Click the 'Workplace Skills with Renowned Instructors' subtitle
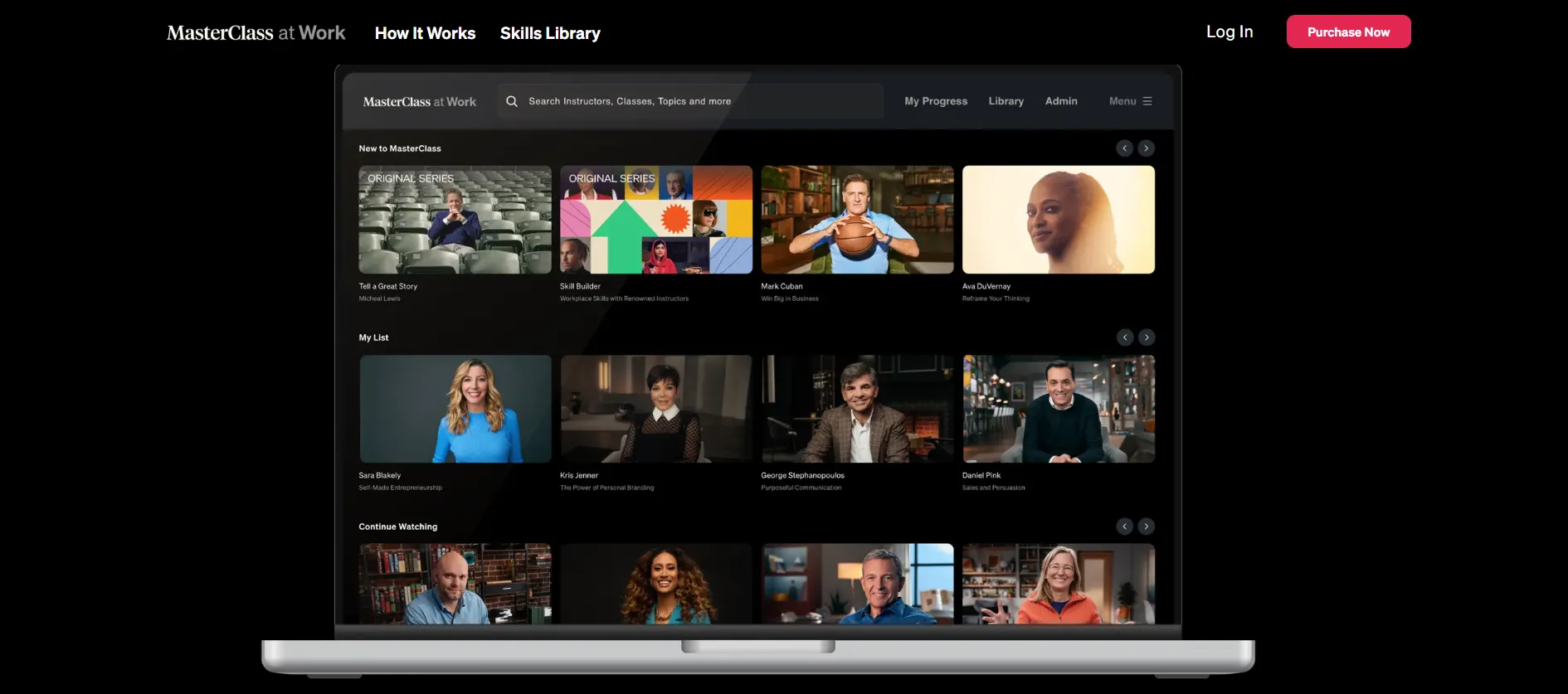 (x=624, y=298)
